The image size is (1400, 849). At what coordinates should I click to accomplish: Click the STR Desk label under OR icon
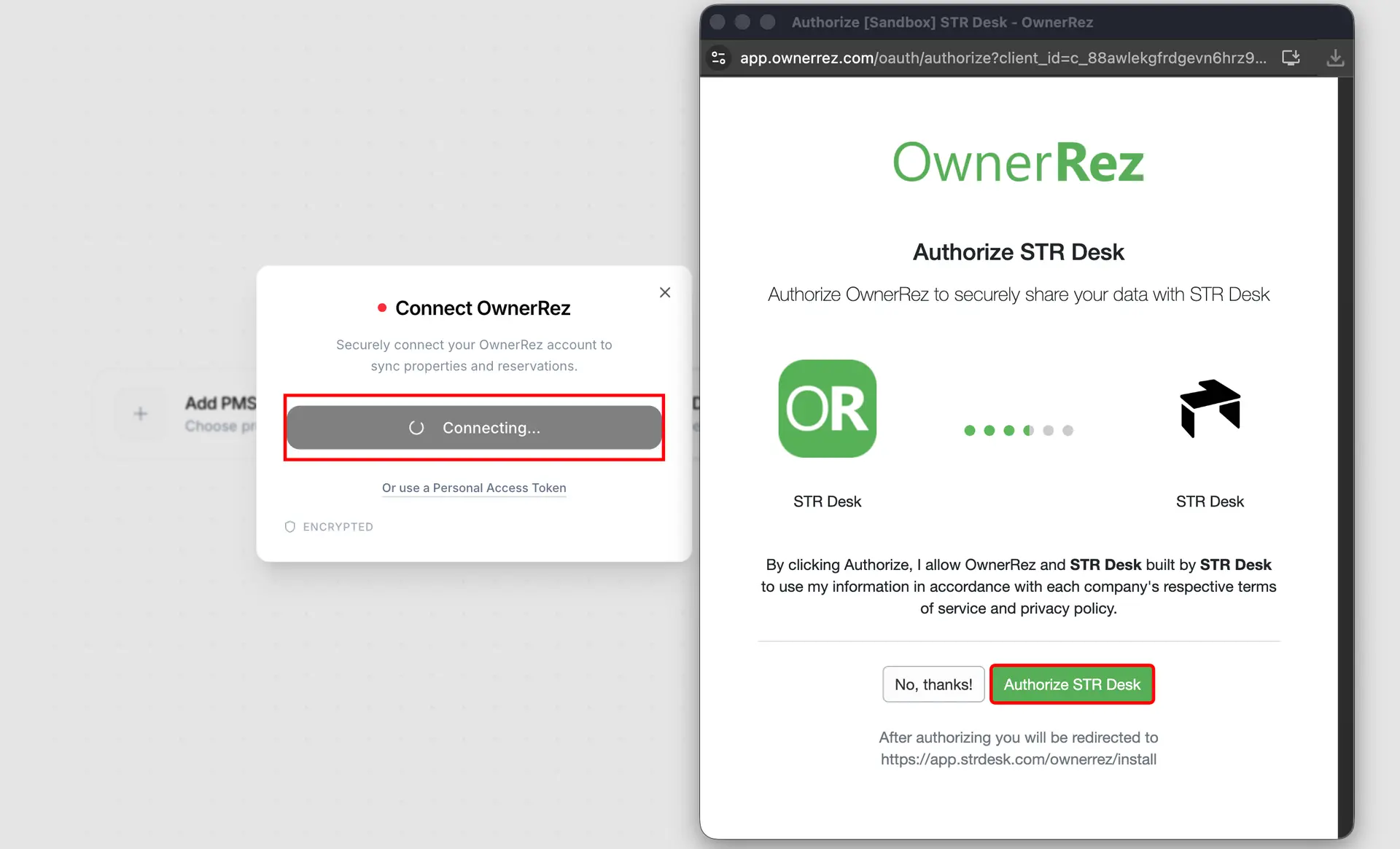coord(827,501)
